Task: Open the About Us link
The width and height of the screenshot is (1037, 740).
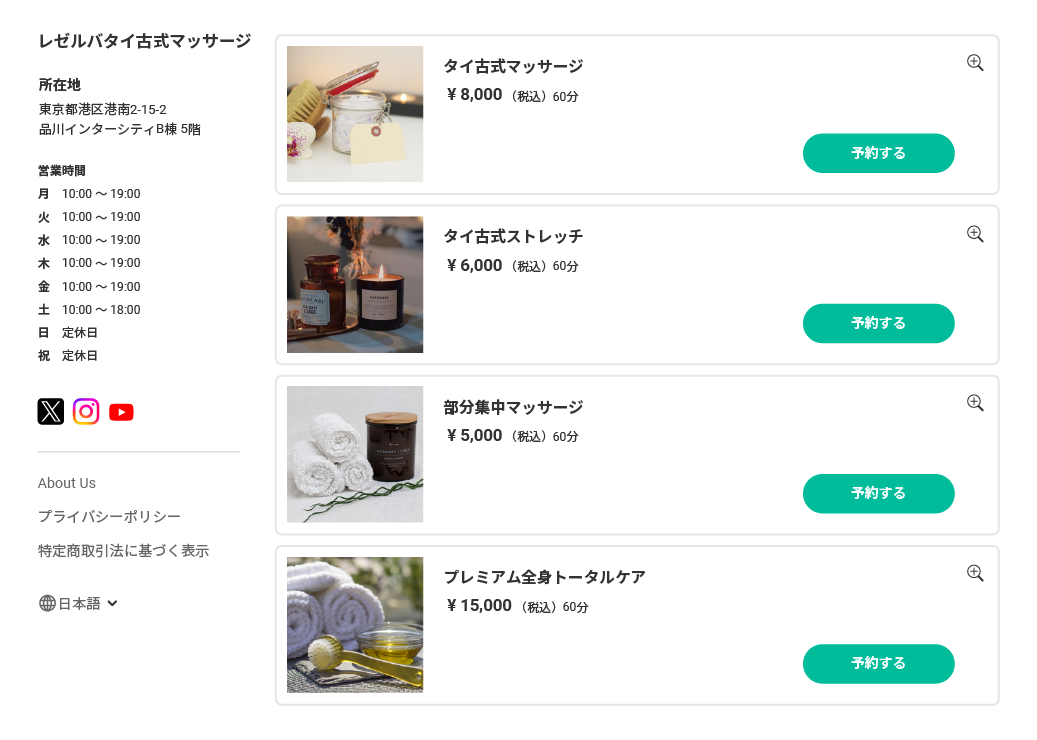Action: [x=67, y=483]
